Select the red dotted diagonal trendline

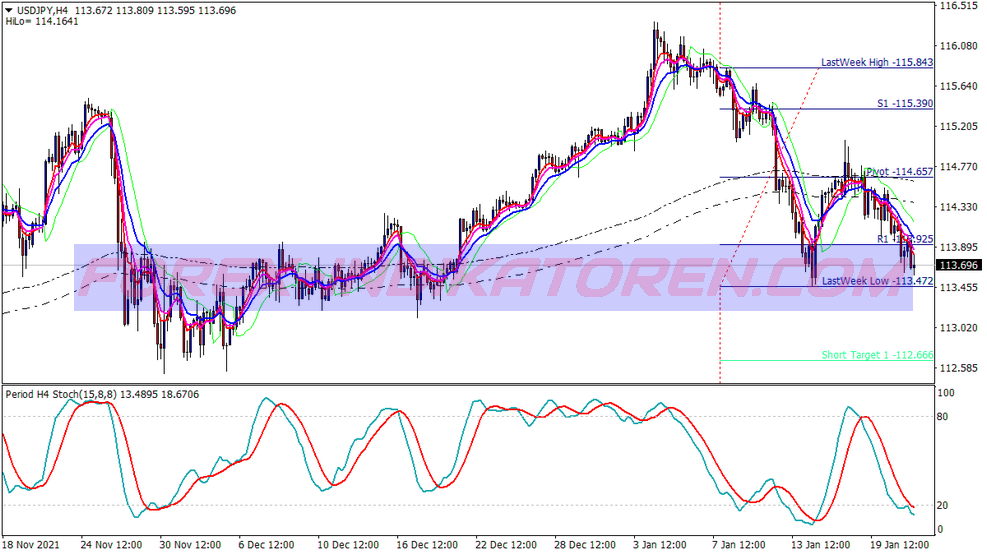point(769,178)
